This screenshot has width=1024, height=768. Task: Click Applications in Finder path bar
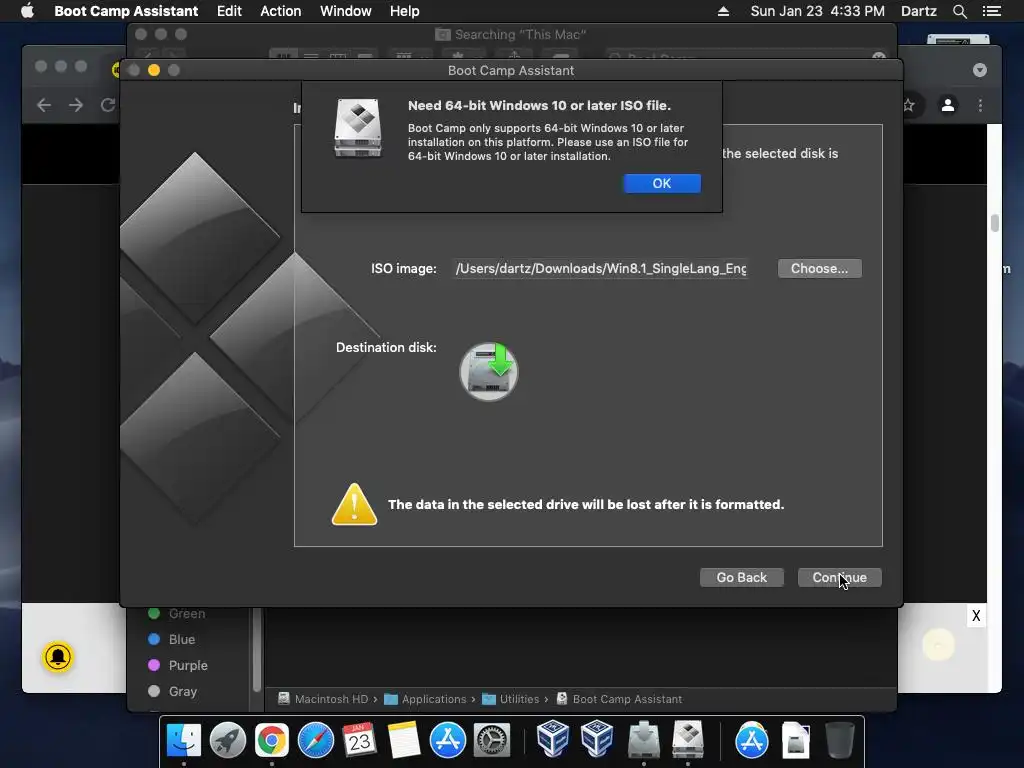click(x=425, y=699)
